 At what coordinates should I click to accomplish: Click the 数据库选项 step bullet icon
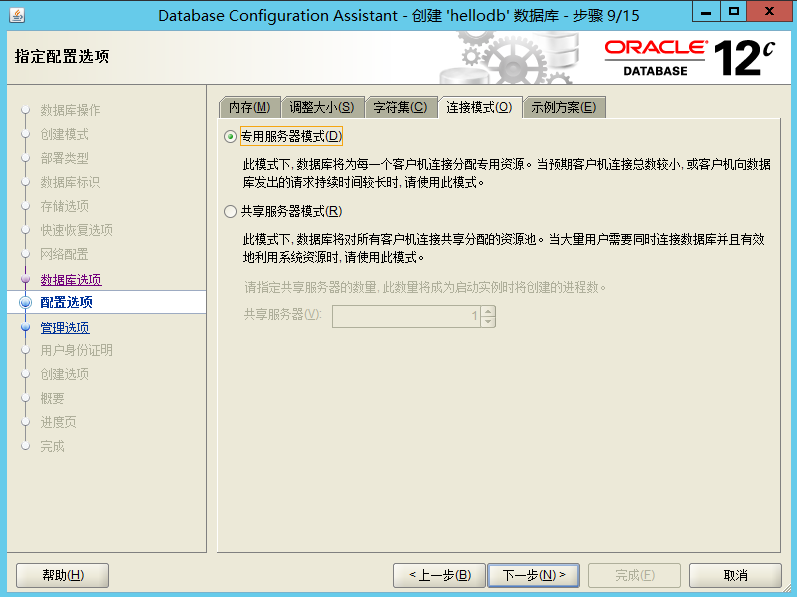pyautogui.click(x=25, y=279)
